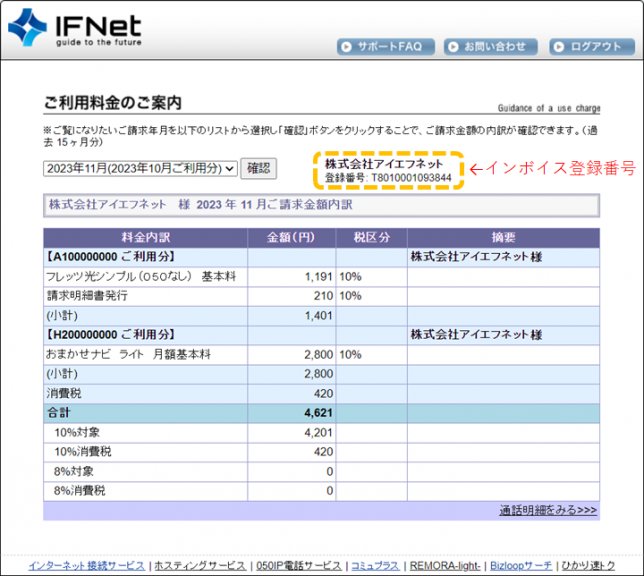Click the 料金内訳 column header

coord(145,238)
